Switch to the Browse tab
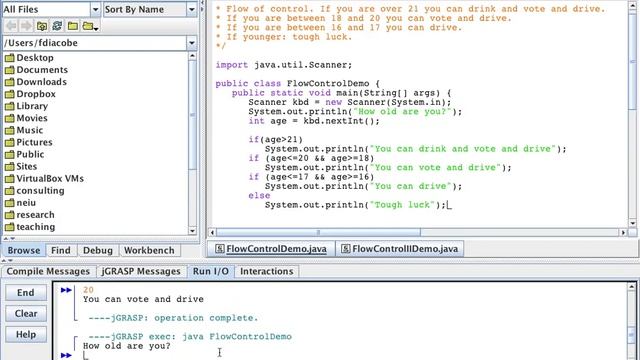The width and height of the screenshot is (640, 360). 24,250
